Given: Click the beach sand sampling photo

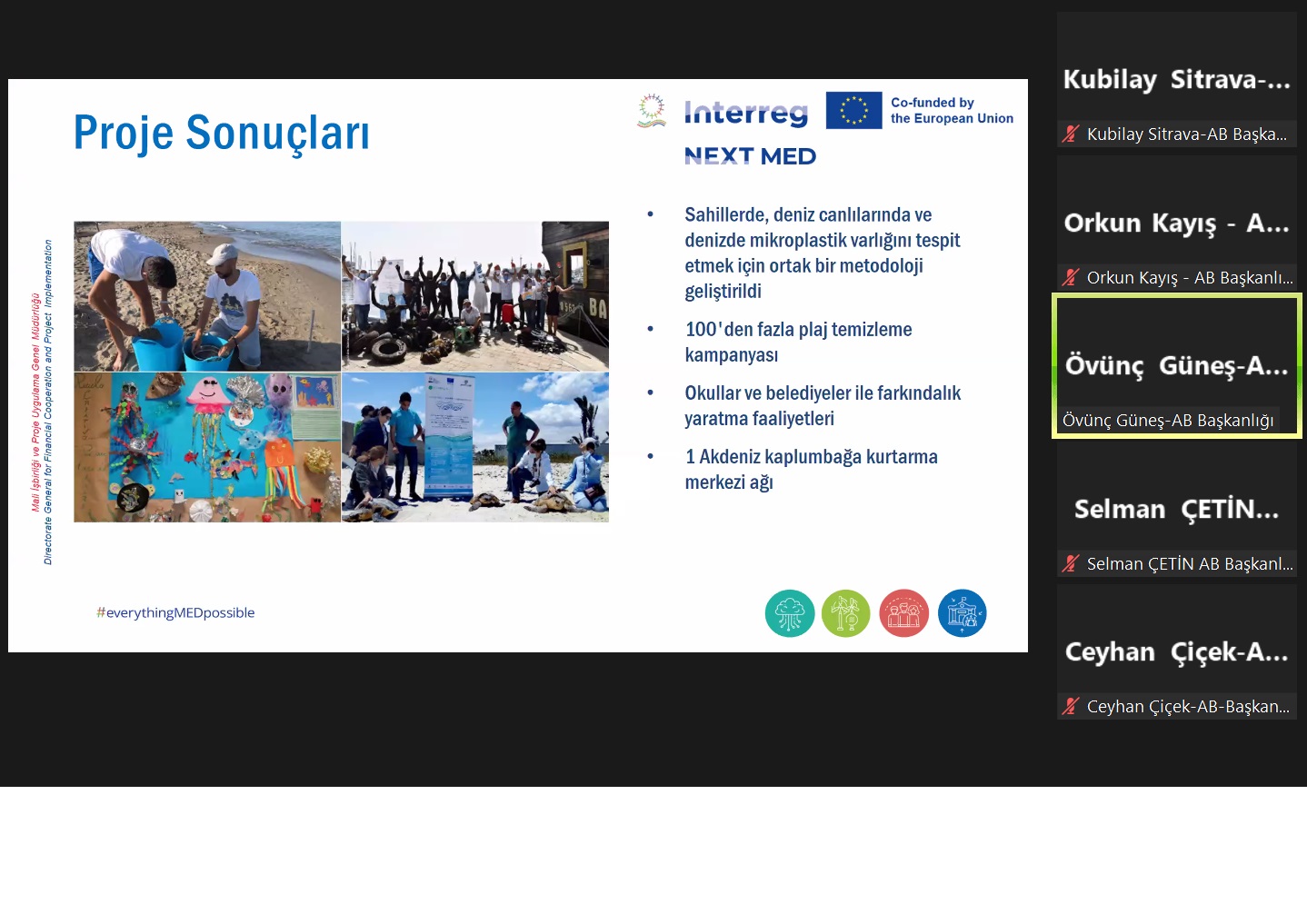Looking at the screenshot, I should point(207,296).
